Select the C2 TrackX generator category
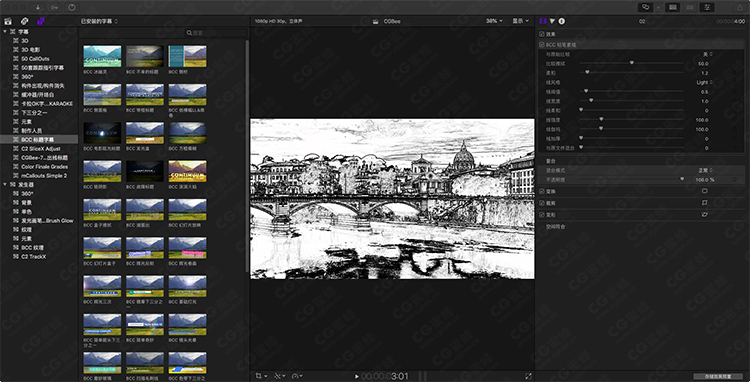 click(33, 256)
